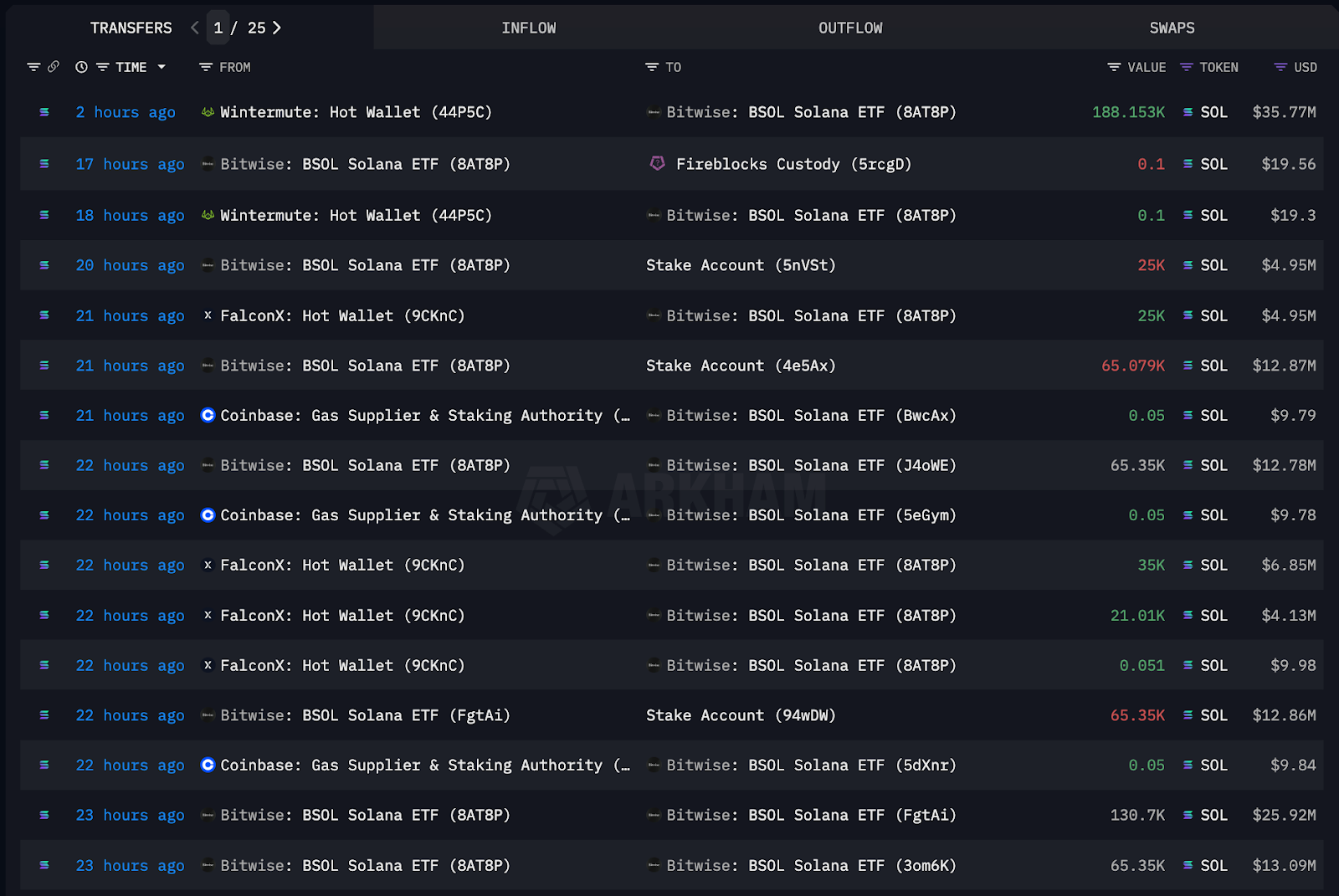Open the Solana icon on the 17 hours ago row

[44, 164]
